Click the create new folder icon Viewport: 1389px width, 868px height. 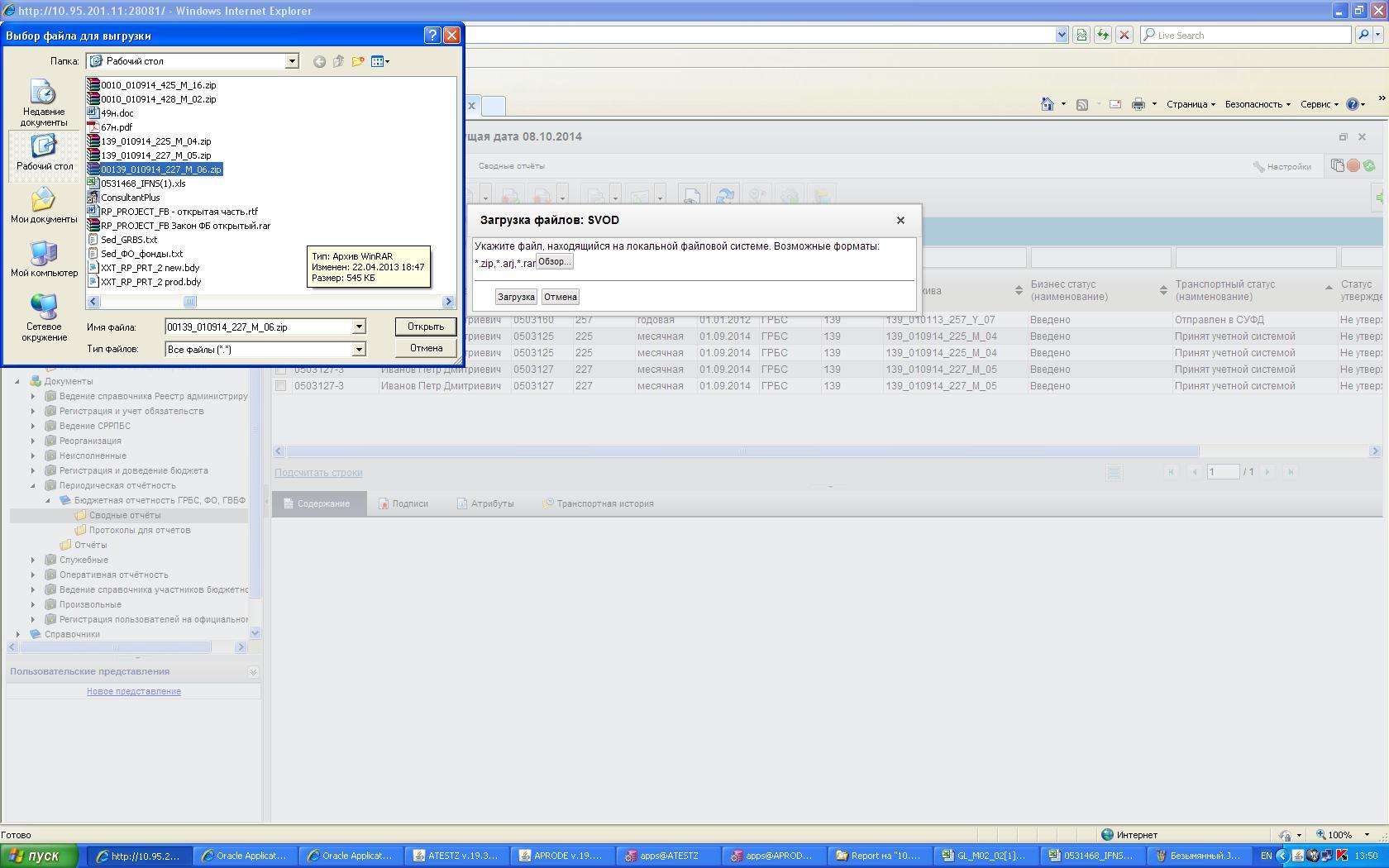click(x=358, y=61)
